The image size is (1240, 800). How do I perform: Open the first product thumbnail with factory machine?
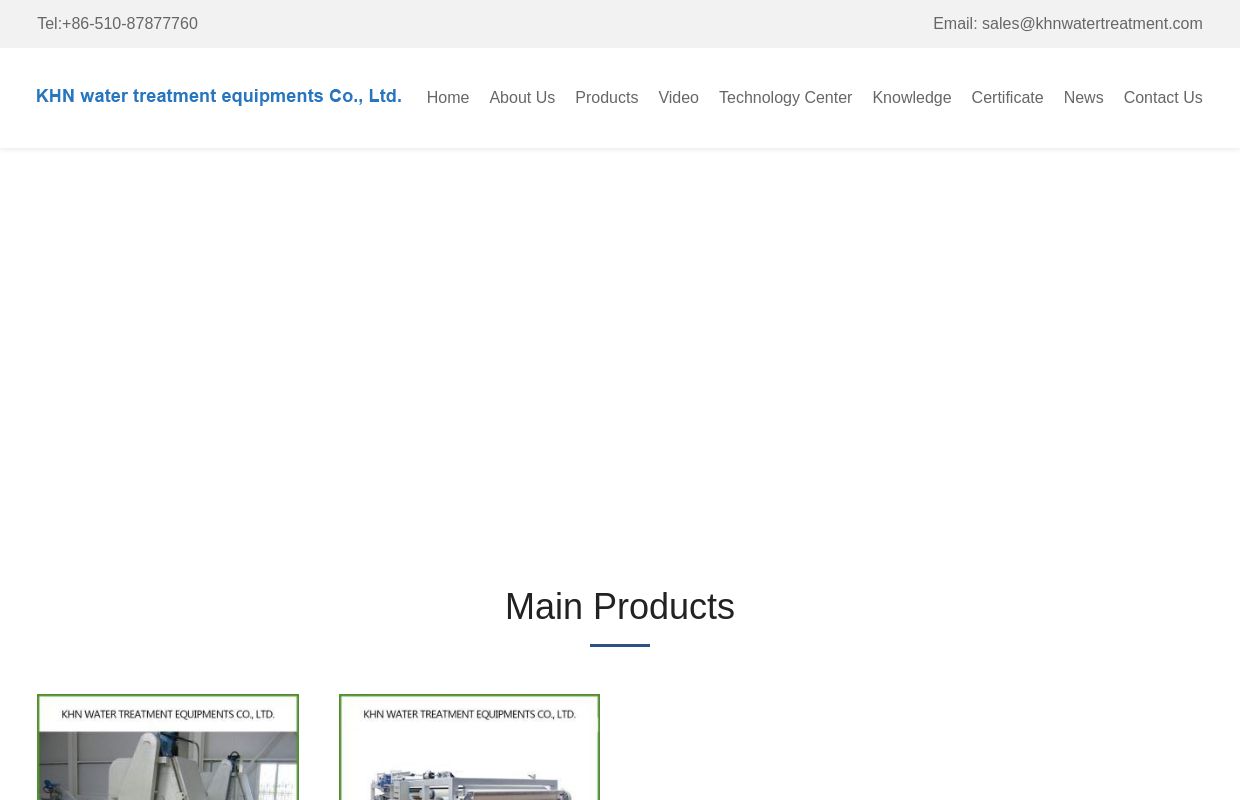(x=168, y=765)
